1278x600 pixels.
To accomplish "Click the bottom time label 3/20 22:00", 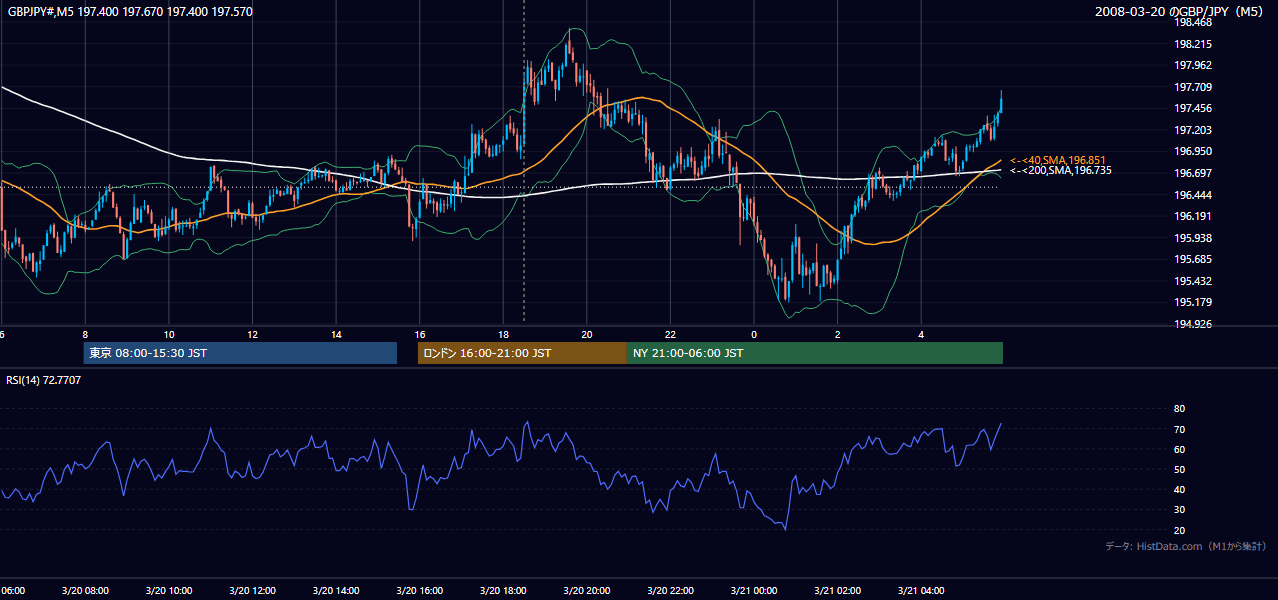I will 670,591.
